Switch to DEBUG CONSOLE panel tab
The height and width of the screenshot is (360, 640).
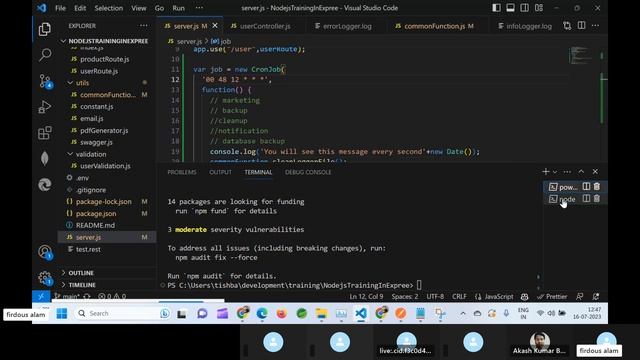click(x=308, y=172)
